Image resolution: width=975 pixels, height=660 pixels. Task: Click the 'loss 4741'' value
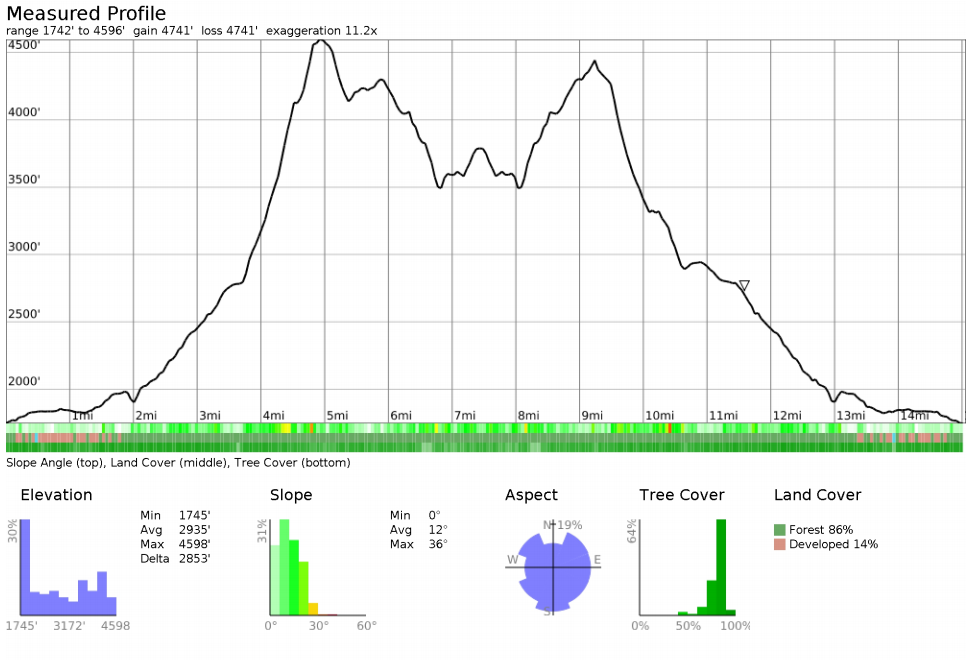229,30
